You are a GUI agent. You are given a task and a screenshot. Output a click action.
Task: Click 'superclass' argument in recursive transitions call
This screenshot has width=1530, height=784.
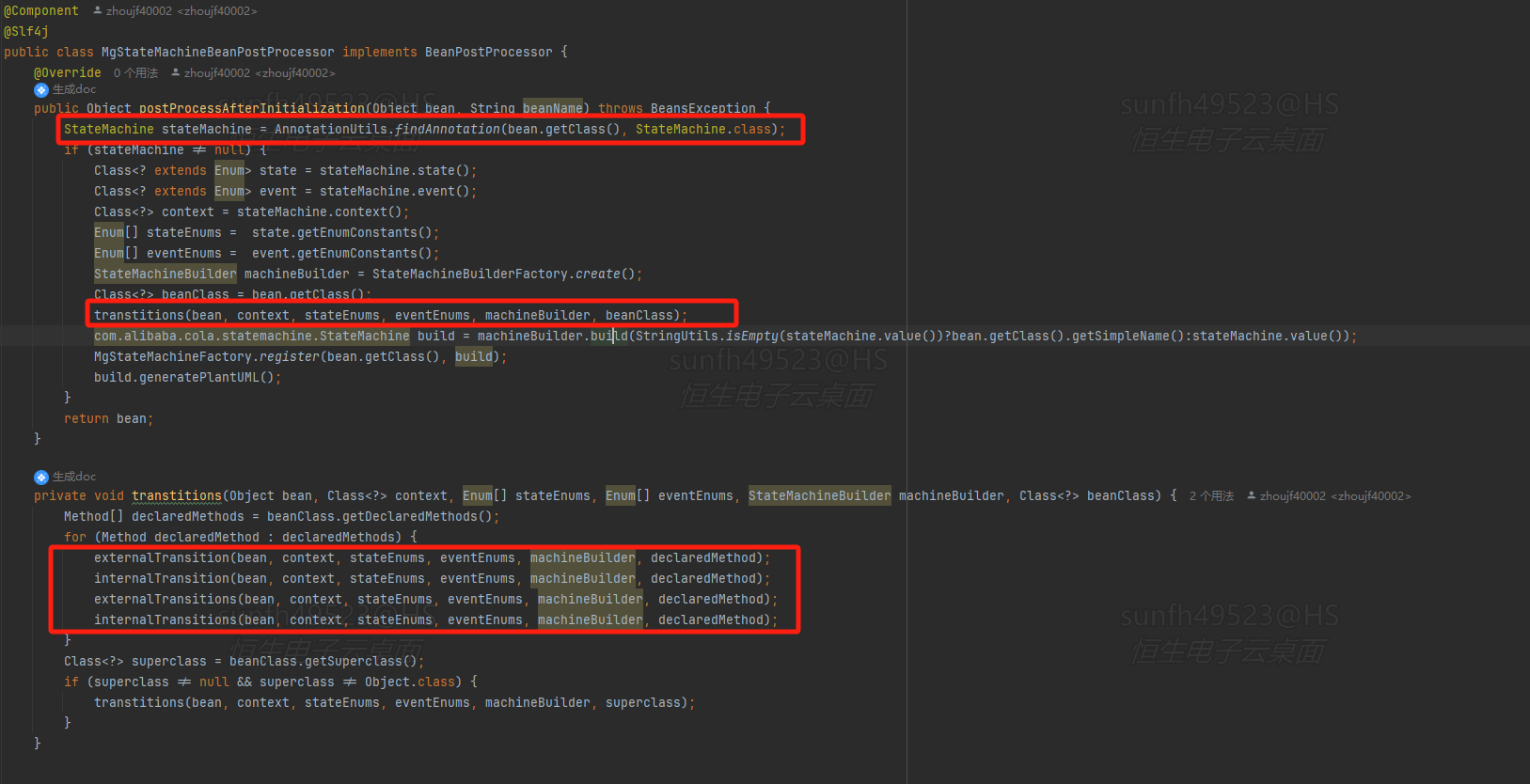tap(643, 703)
